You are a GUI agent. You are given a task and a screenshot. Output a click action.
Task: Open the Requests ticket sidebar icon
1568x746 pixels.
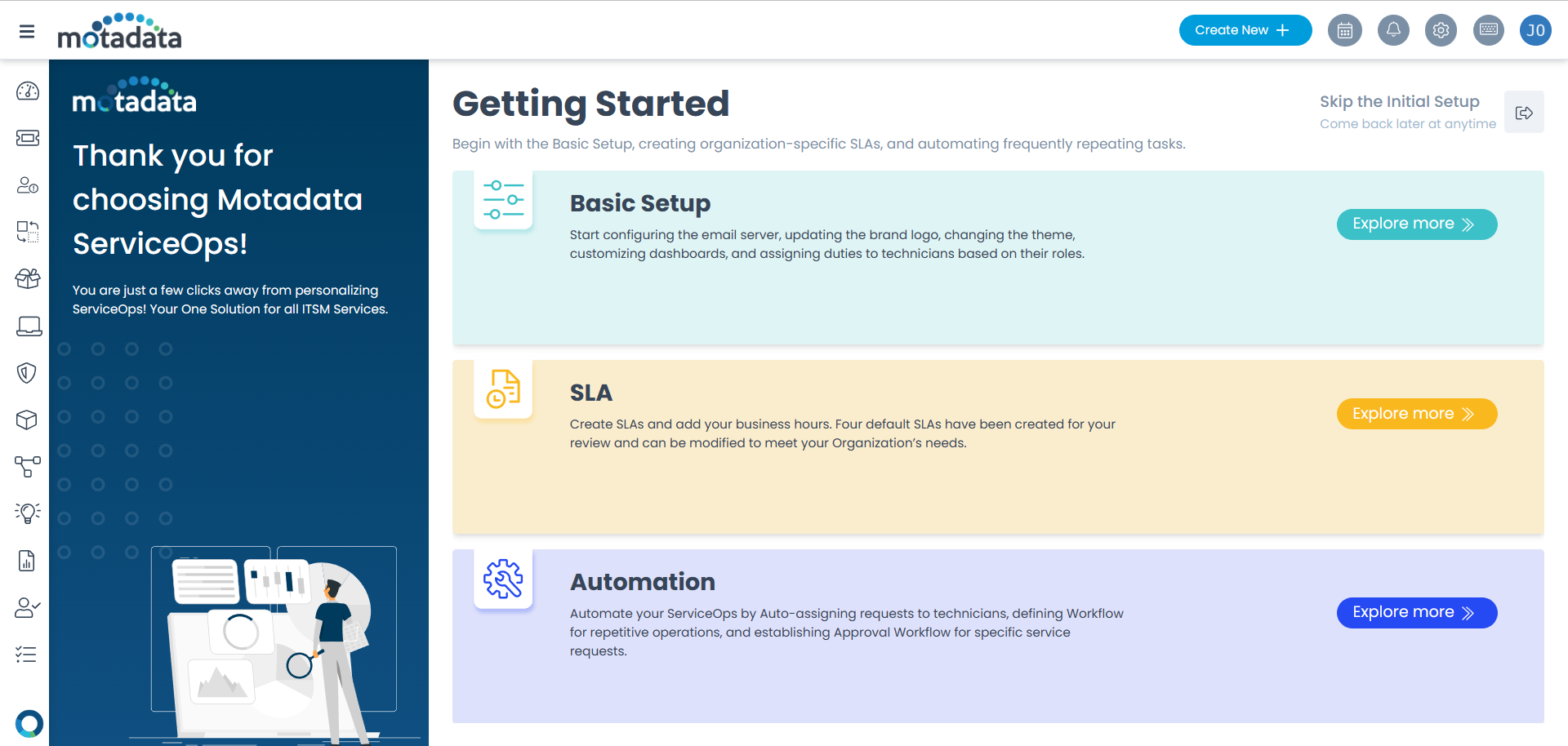tap(28, 138)
